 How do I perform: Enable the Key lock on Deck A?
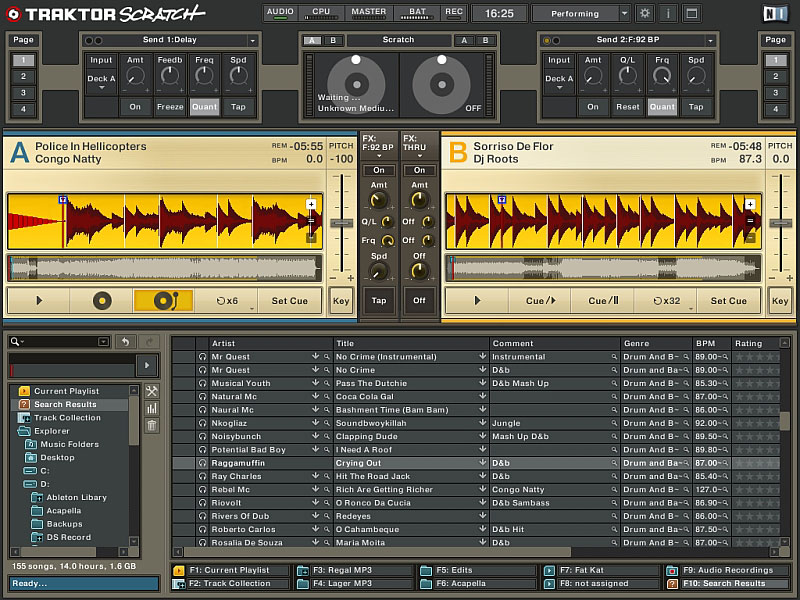(x=341, y=300)
